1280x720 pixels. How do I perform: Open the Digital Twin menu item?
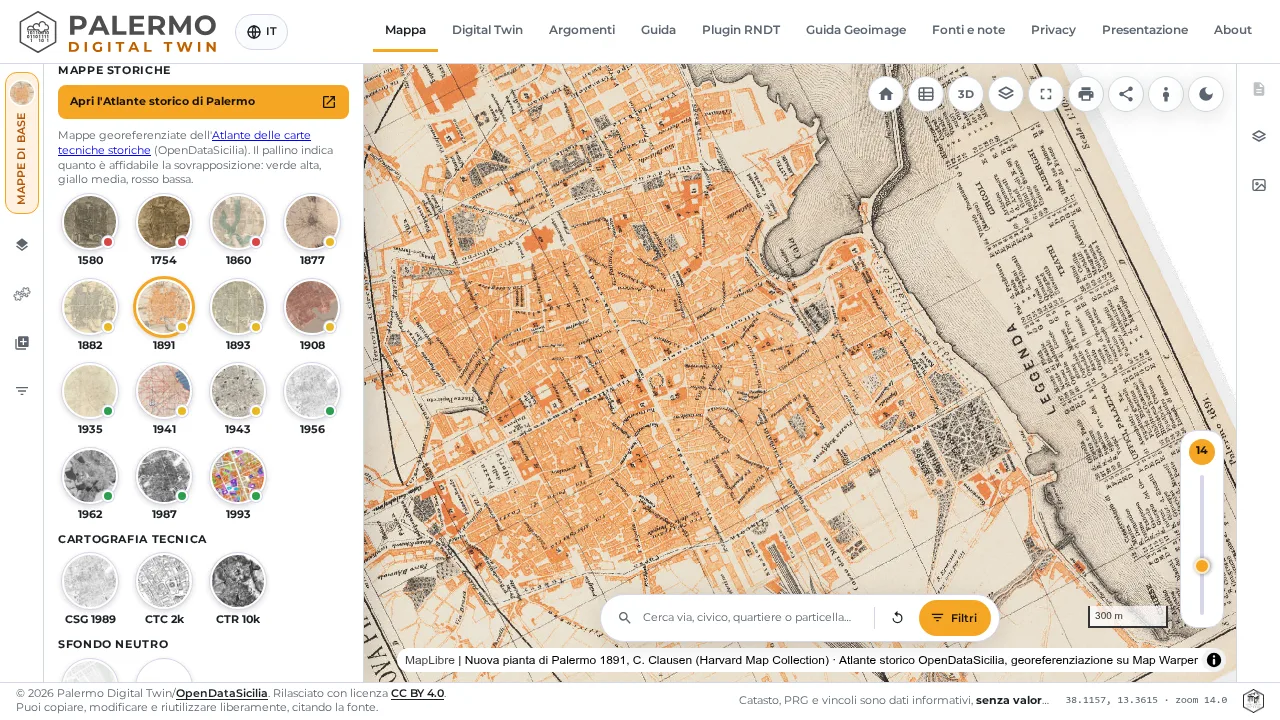point(487,30)
